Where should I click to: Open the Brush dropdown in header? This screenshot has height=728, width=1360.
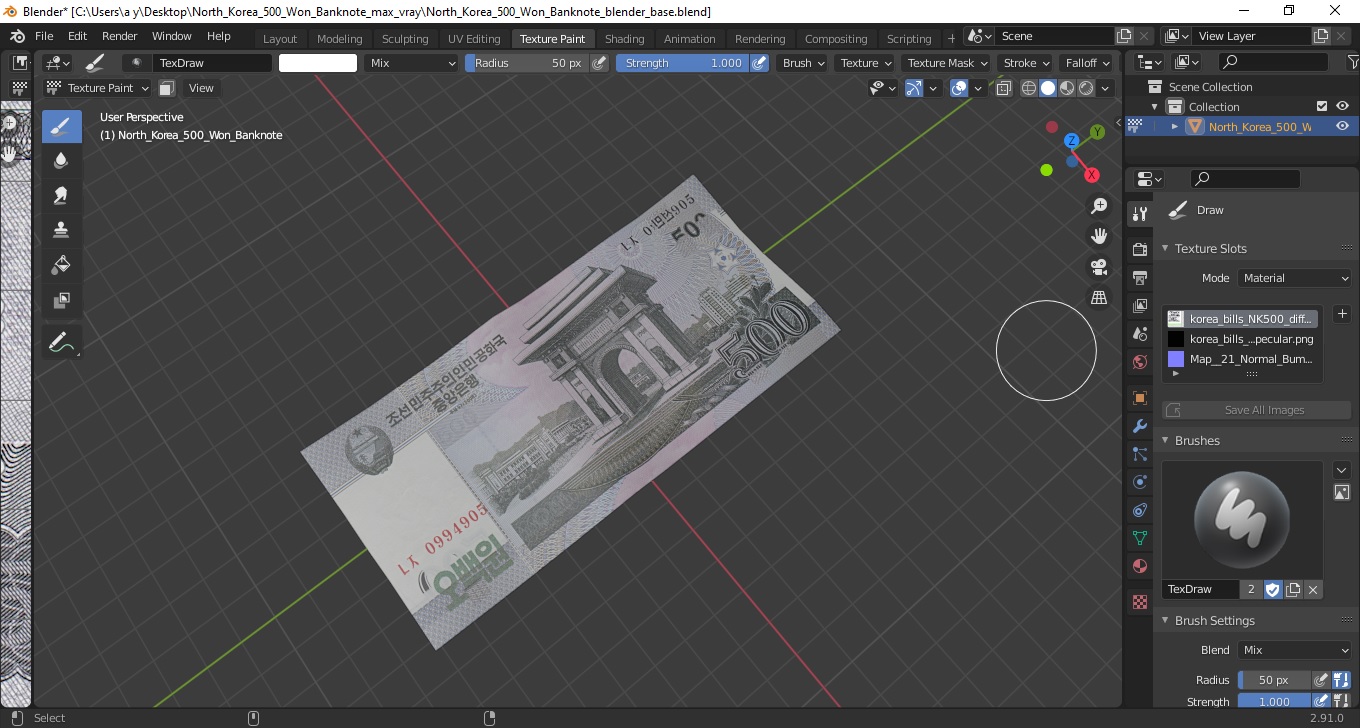[x=803, y=63]
